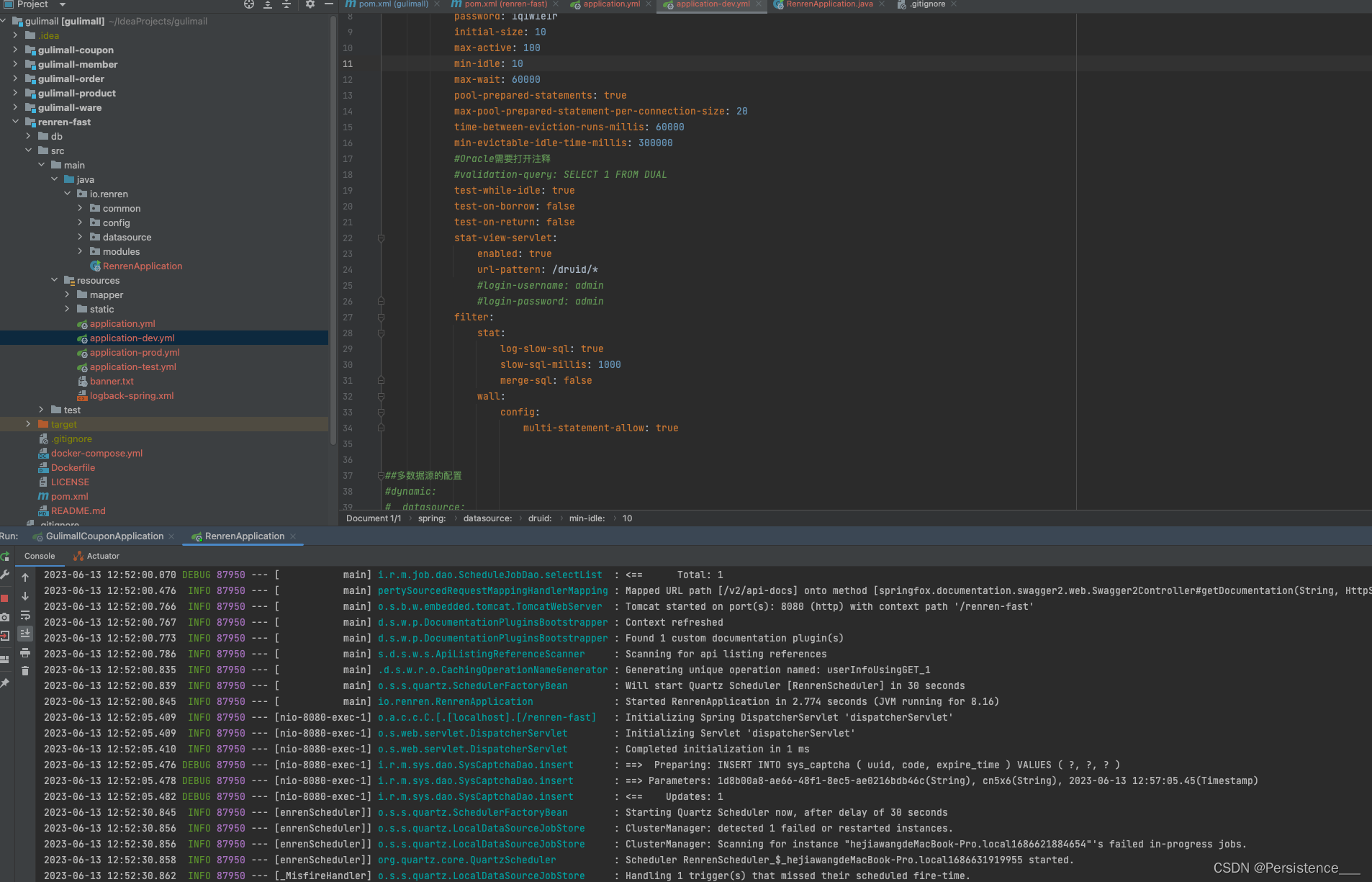Collapse the resources folder

pyautogui.click(x=54, y=280)
